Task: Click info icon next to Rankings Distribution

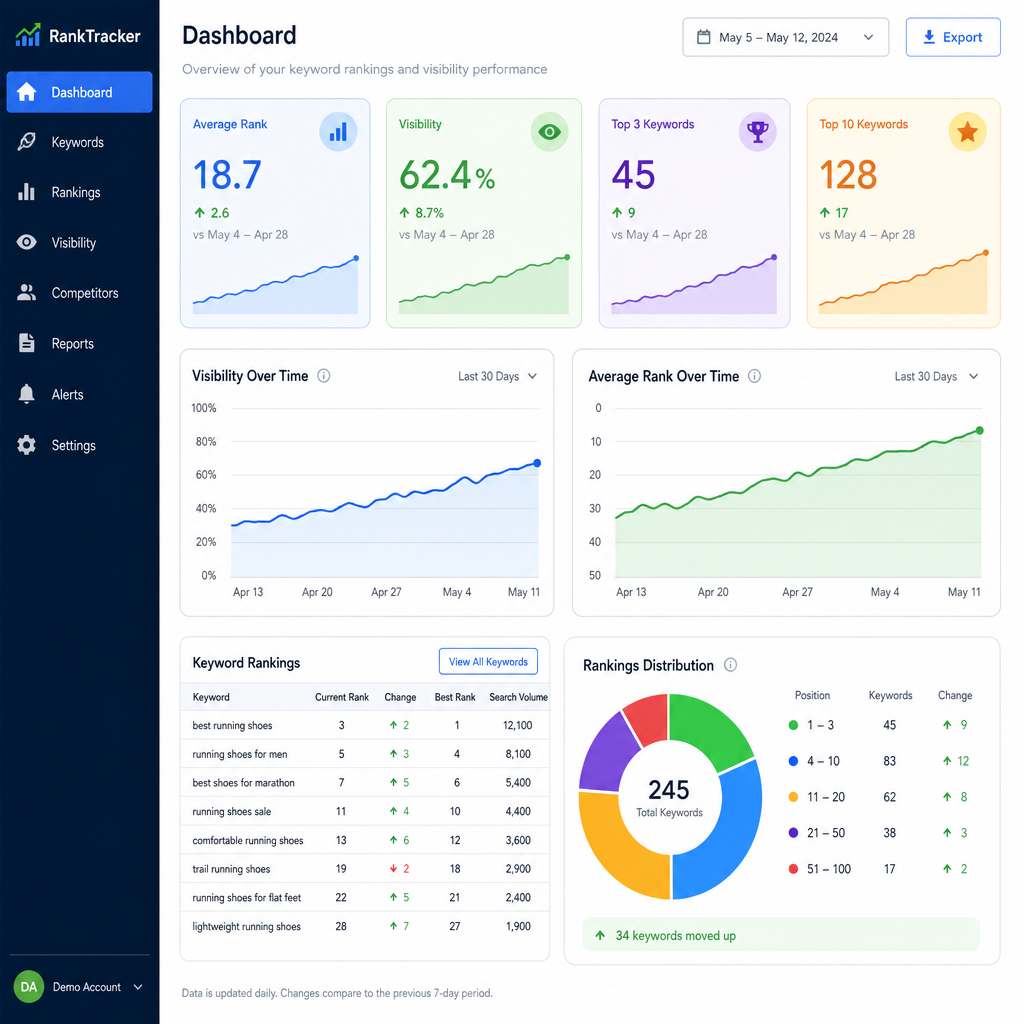Action: point(731,665)
